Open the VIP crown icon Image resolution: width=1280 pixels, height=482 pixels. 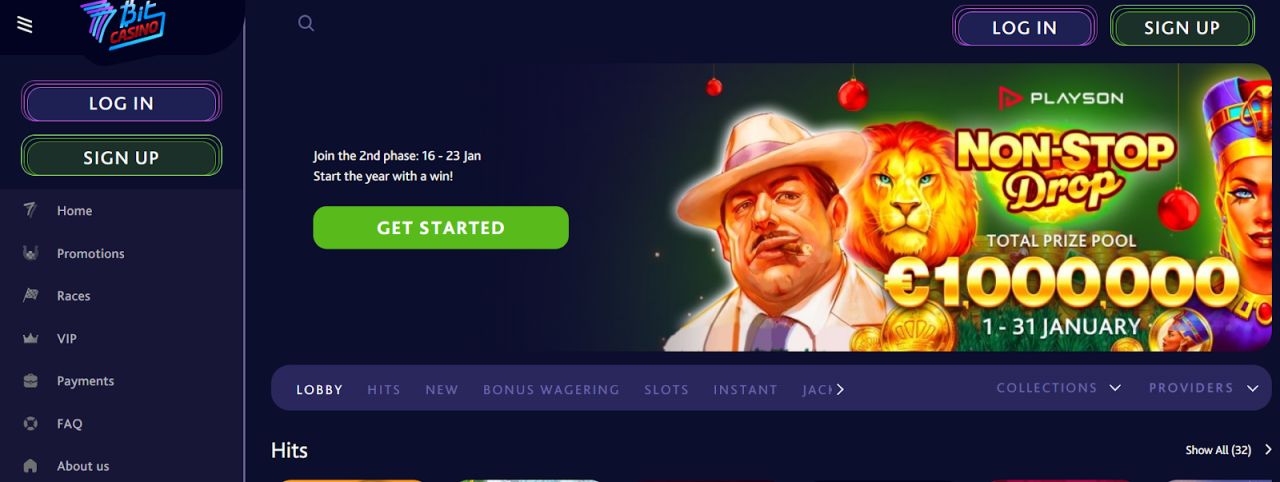tap(30, 338)
